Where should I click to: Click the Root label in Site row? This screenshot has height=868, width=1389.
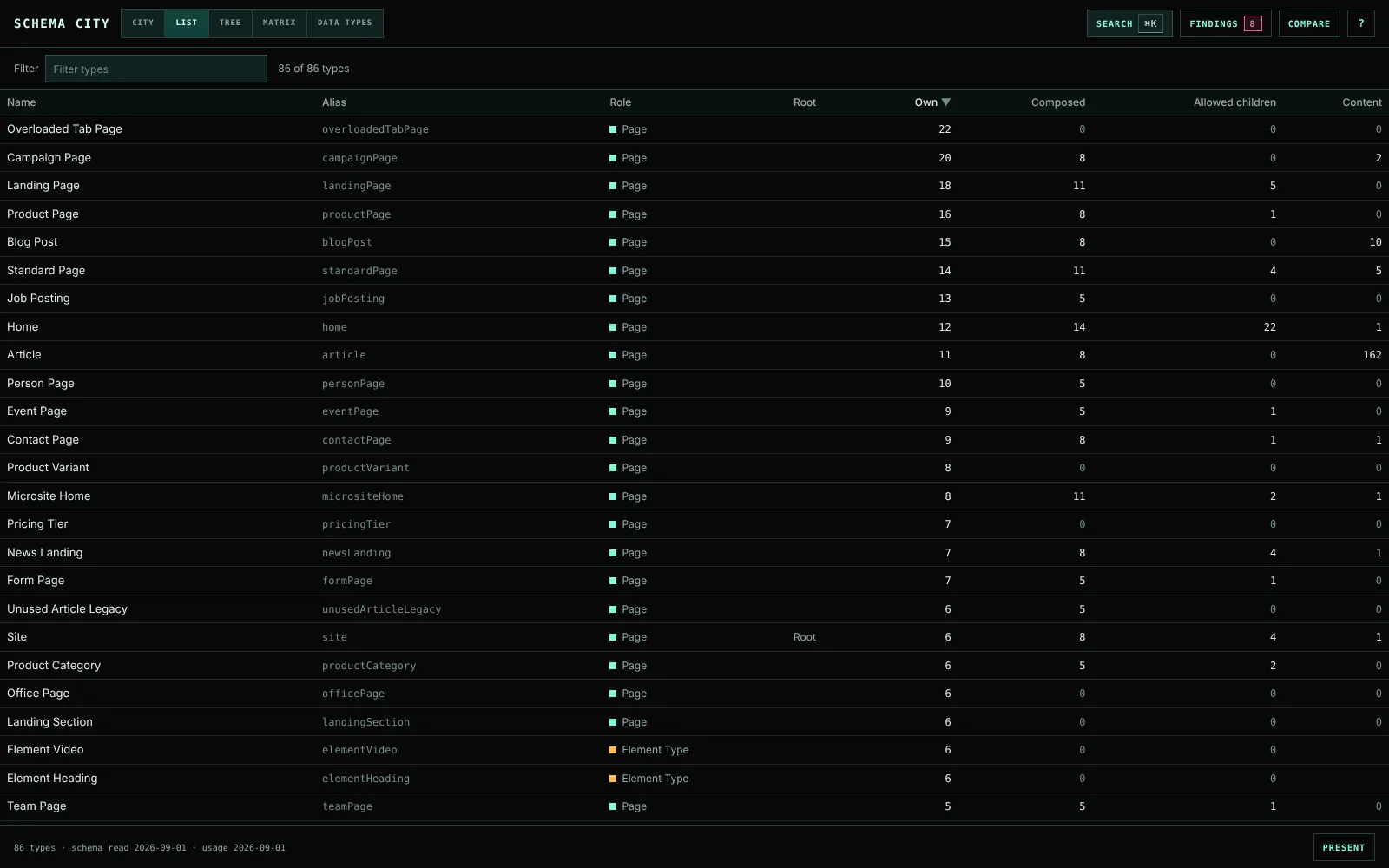pyautogui.click(x=805, y=637)
